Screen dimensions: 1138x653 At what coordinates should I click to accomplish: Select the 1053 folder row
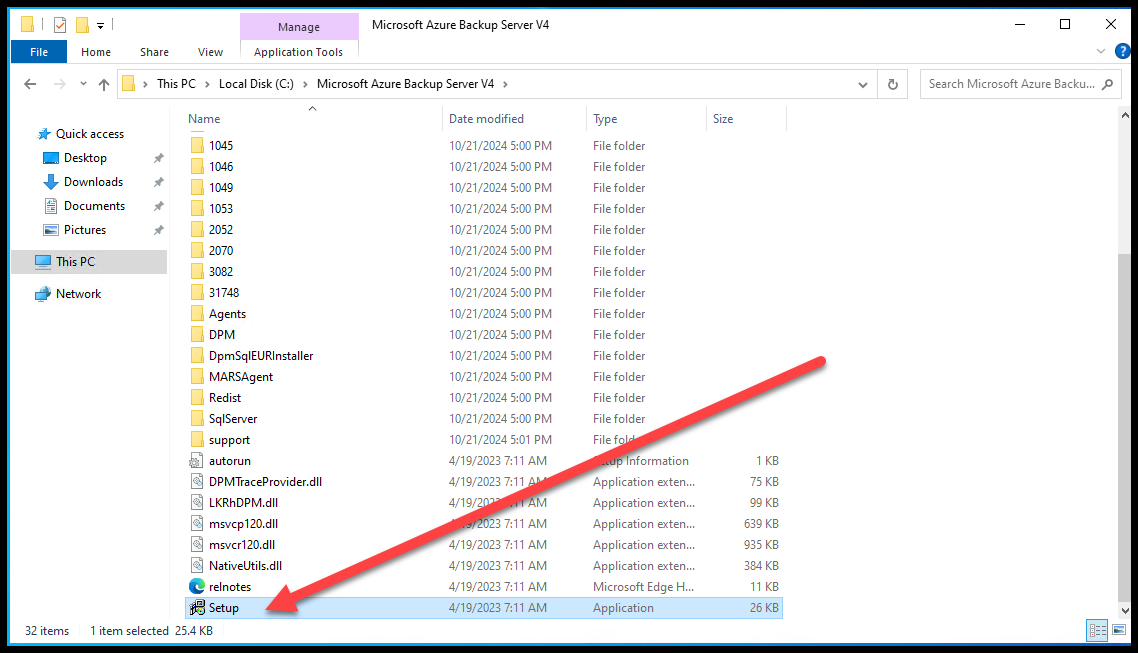[x=485, y=209]
